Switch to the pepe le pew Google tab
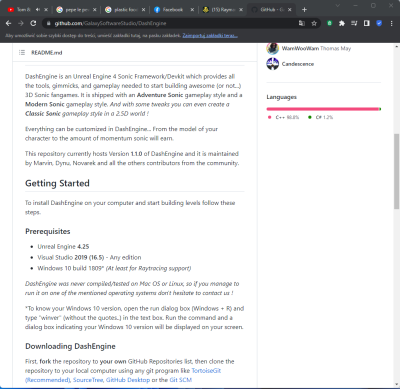The height and width of the screenshot is (389, 400). coord(77,10)
